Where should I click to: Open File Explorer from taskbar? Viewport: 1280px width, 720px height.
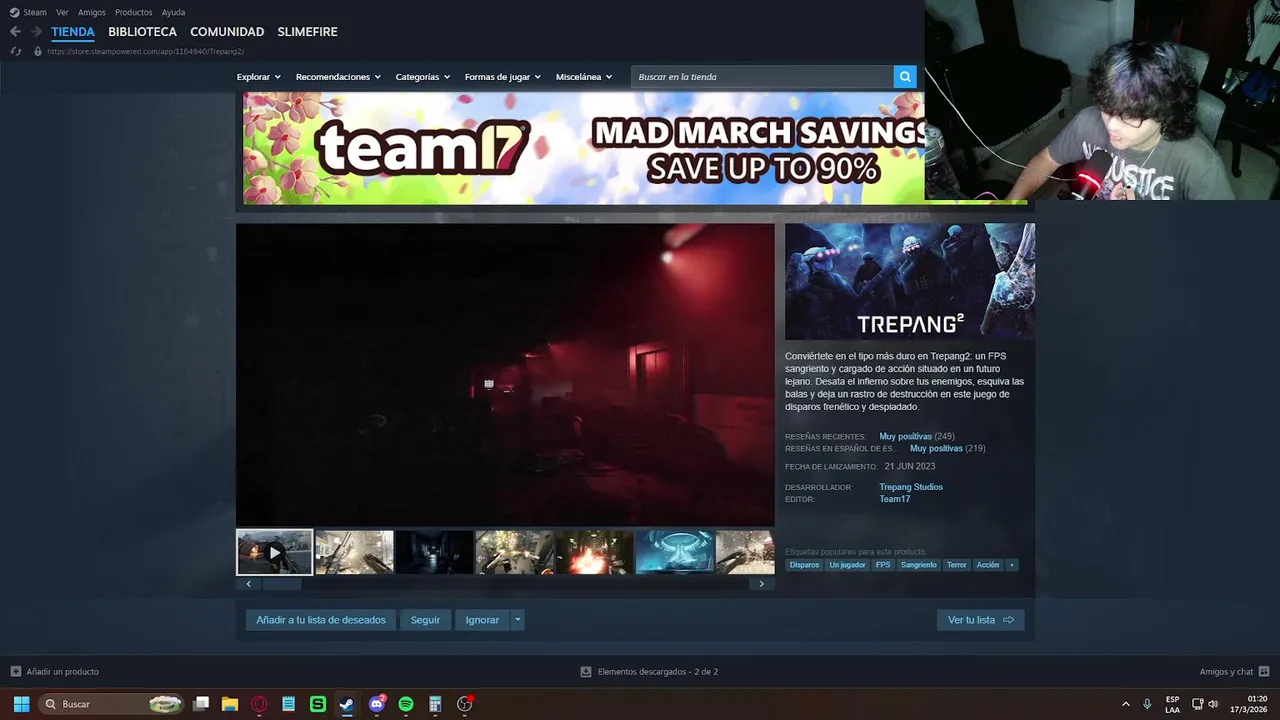pos(230,704)
